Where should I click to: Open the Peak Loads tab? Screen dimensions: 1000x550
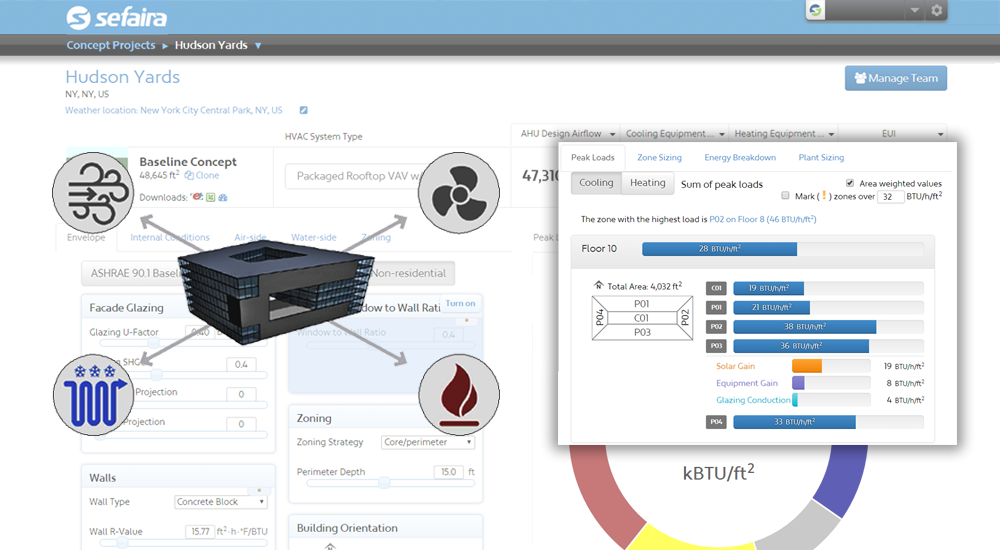coord(592,158)
